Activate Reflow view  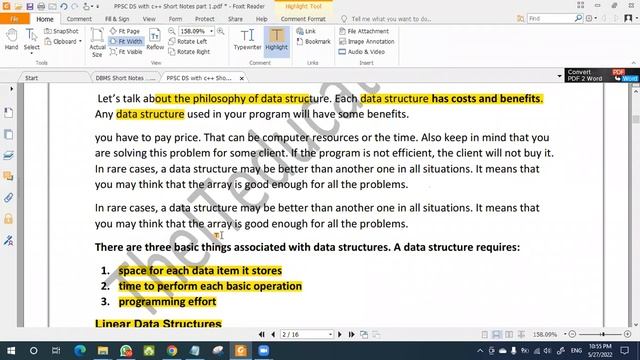pos(155,40)
